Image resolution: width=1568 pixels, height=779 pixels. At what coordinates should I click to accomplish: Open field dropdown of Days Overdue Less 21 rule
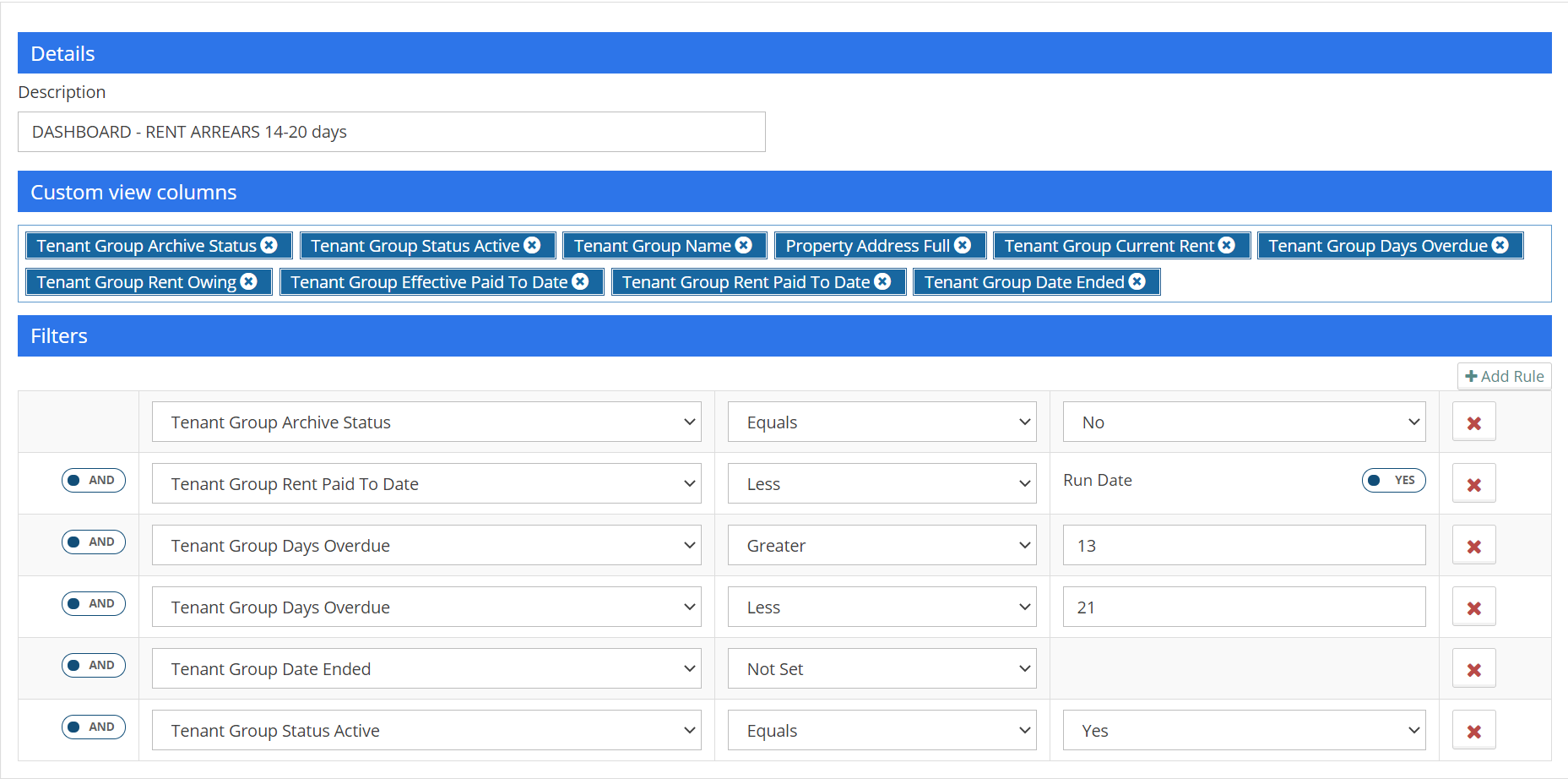[x=426, y=607]
